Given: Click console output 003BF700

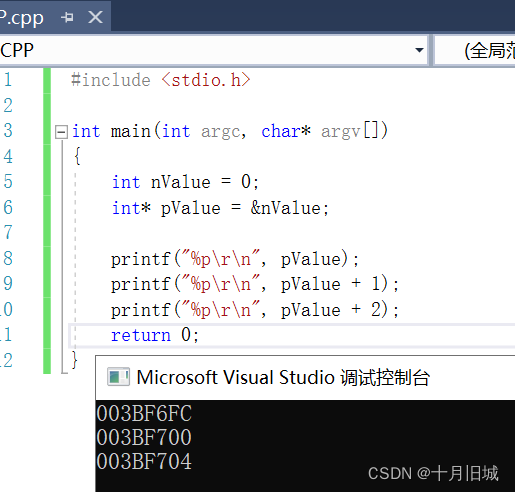Looking at the screenshot, I should click(x=144, y=437).
